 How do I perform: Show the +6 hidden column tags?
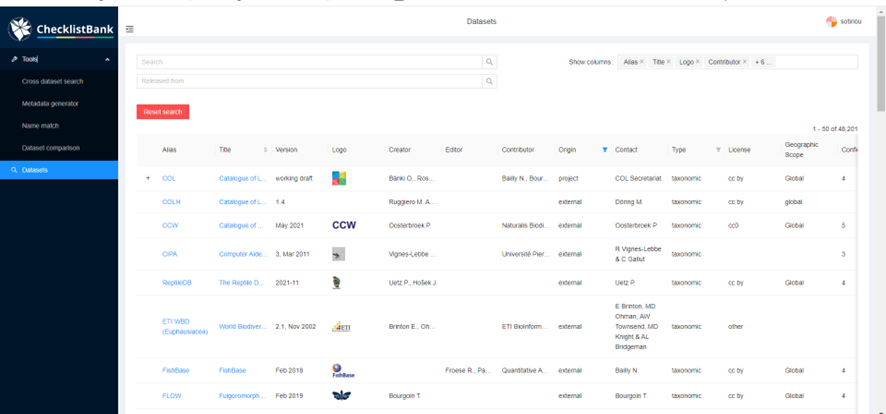coord(763,62)
